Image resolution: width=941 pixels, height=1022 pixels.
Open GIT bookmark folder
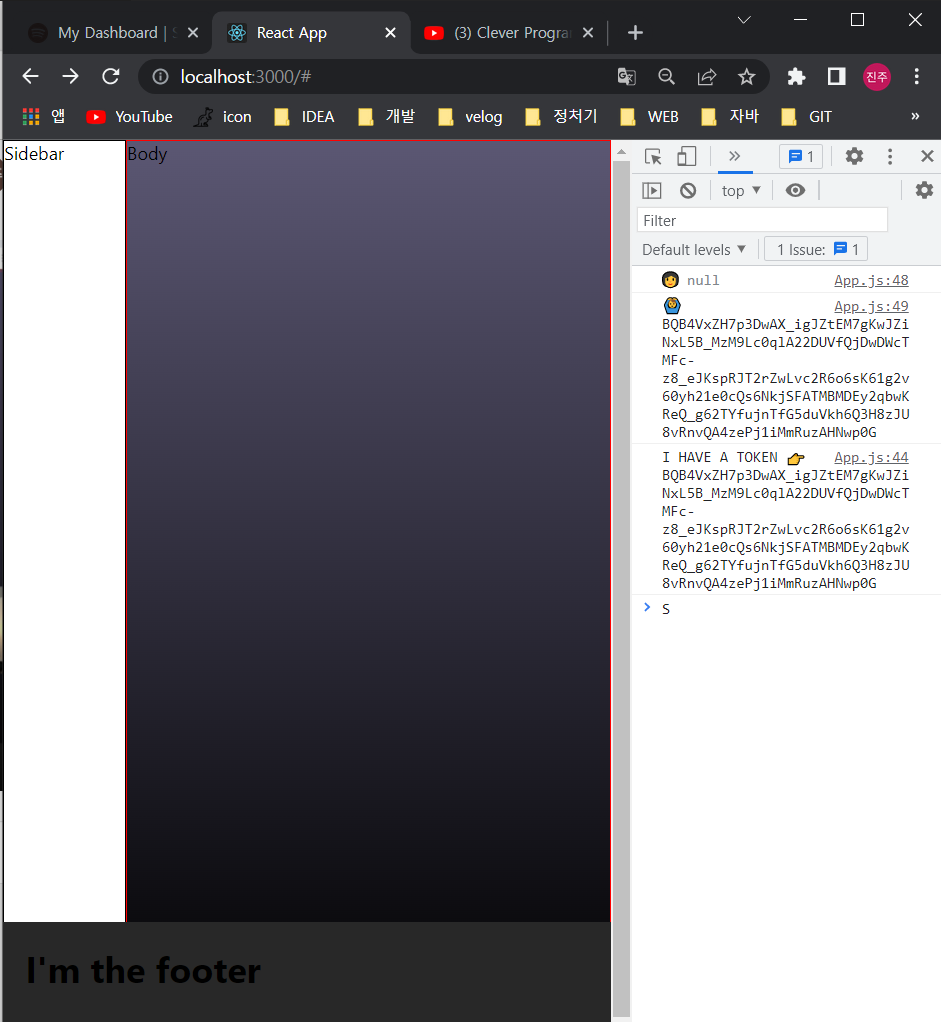click(807, 117)
